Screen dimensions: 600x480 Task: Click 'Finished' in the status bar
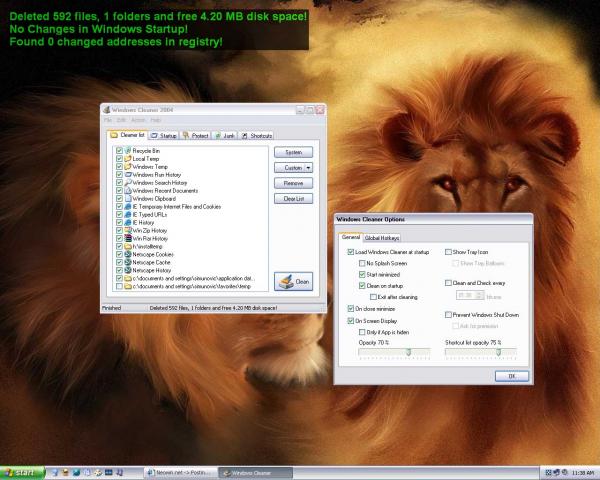pyautogui.click(x=111, y=308)
